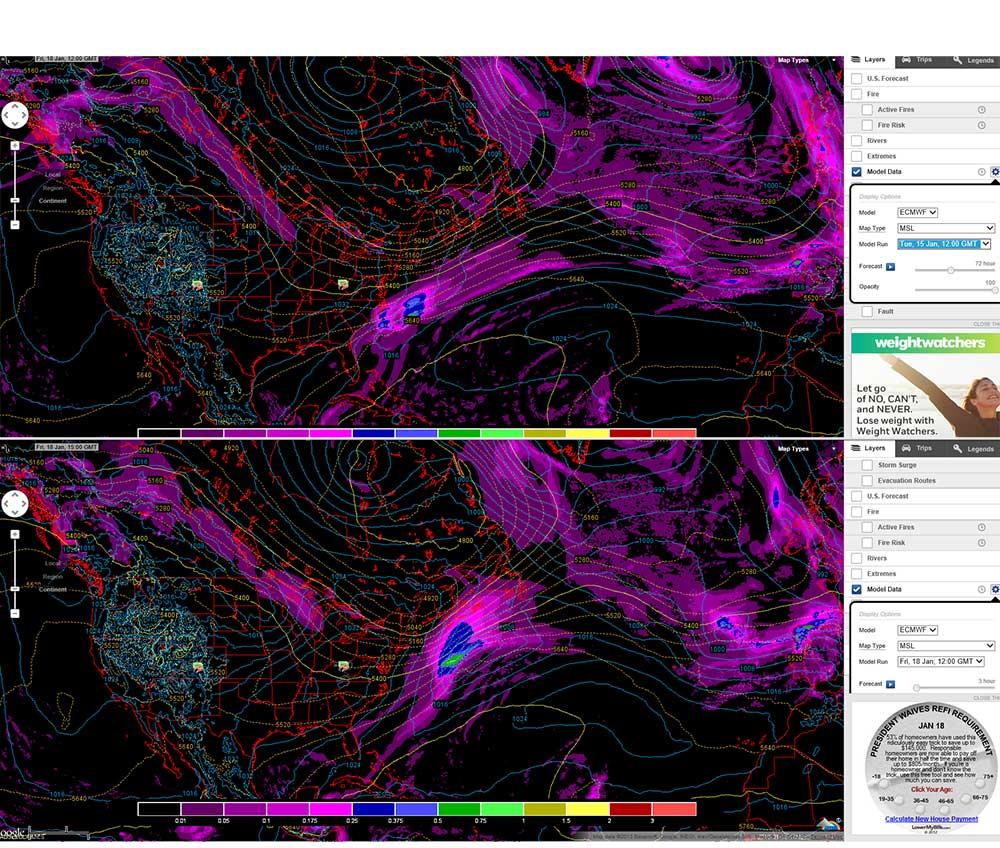Pan bottom map left with arrow control

click(6, 504)
